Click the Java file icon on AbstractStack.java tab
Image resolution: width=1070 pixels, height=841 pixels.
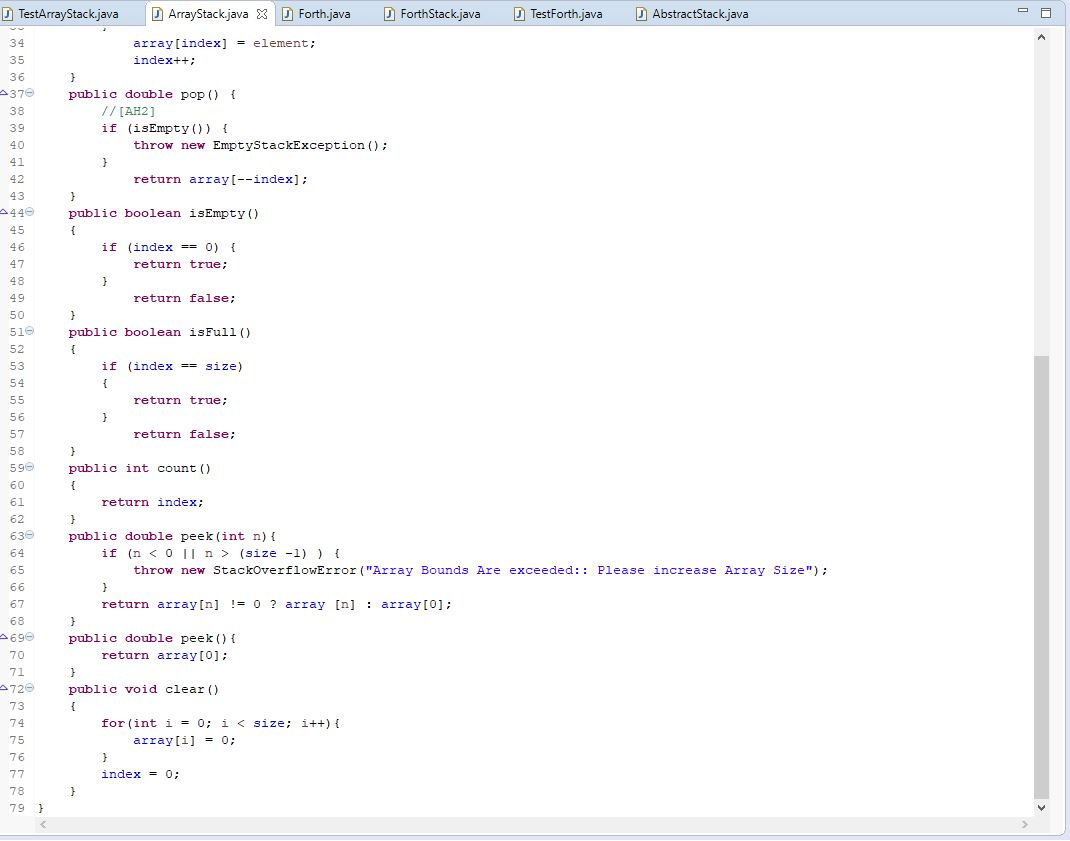(x=641, y=14)
